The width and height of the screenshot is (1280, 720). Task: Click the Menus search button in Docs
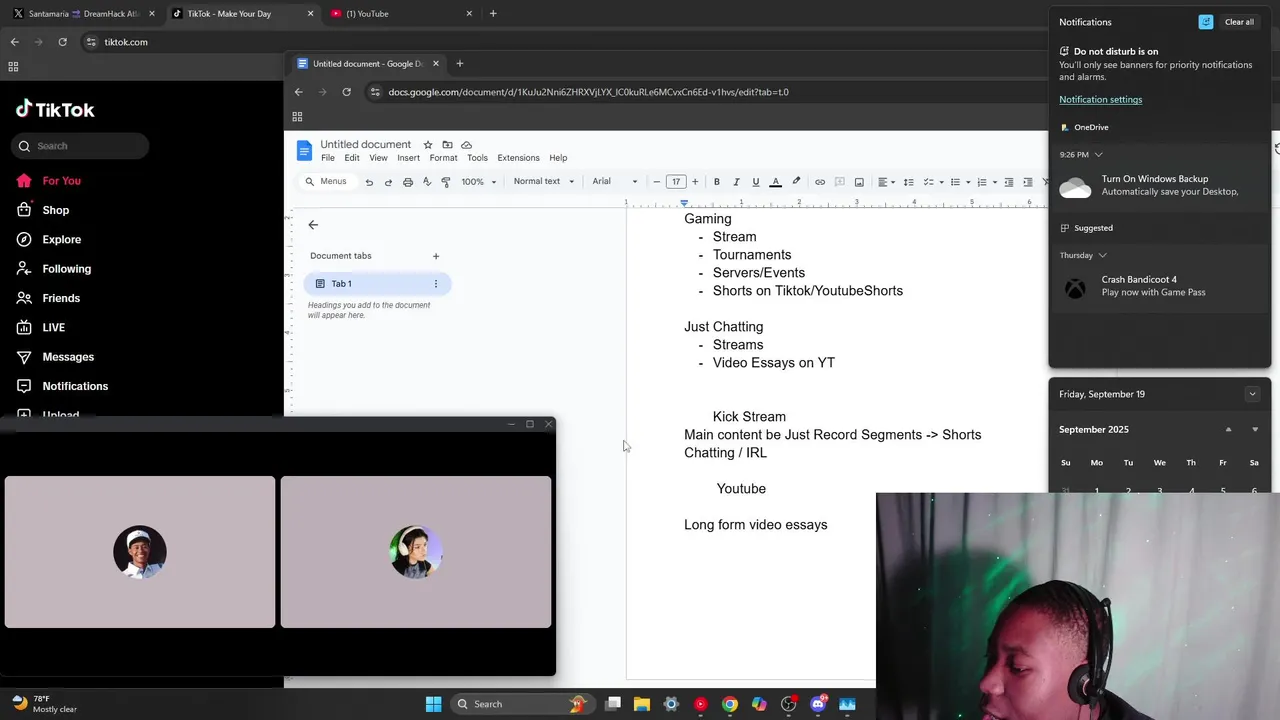point(327,182)
